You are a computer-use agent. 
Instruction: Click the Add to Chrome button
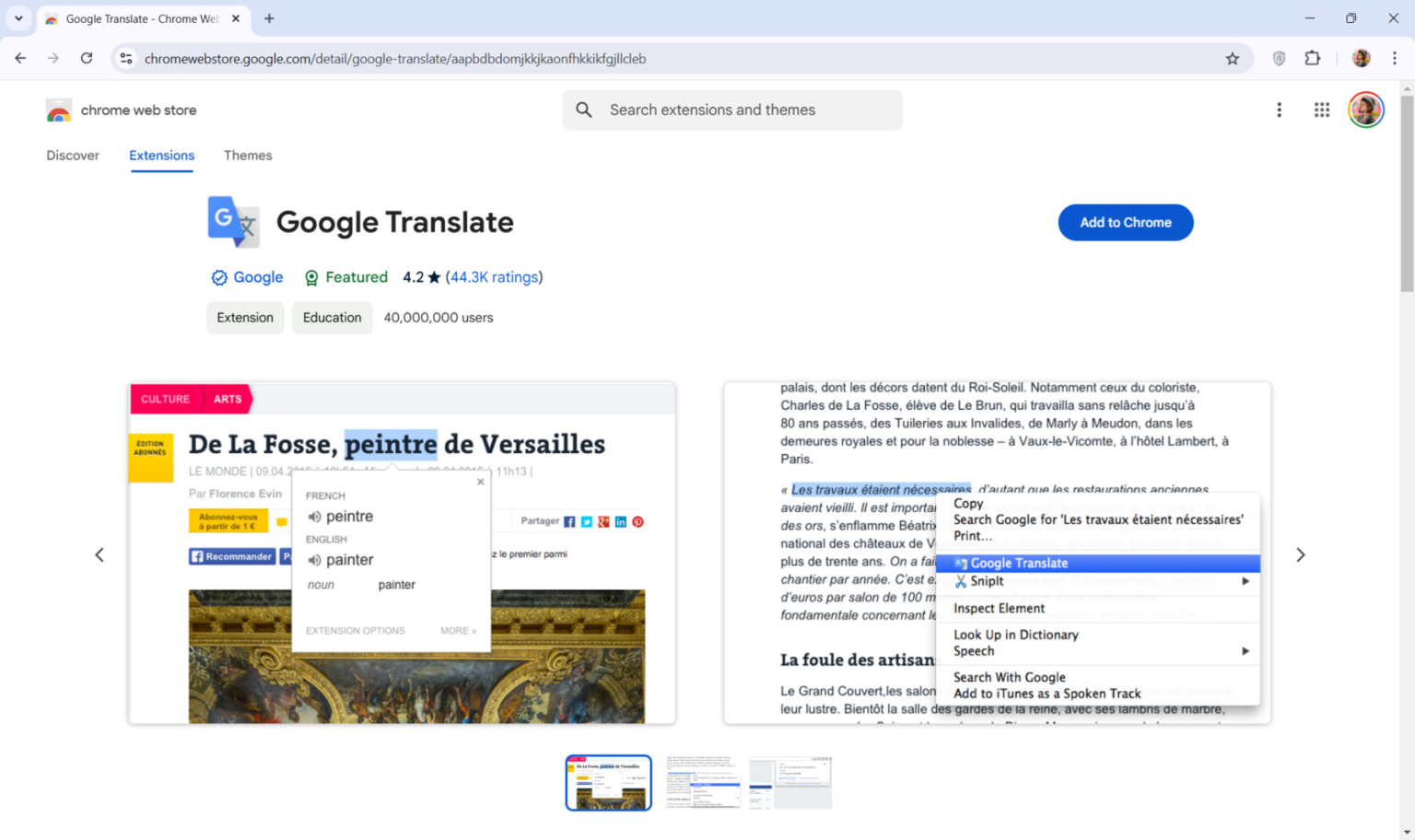(x=1125, y=222)
